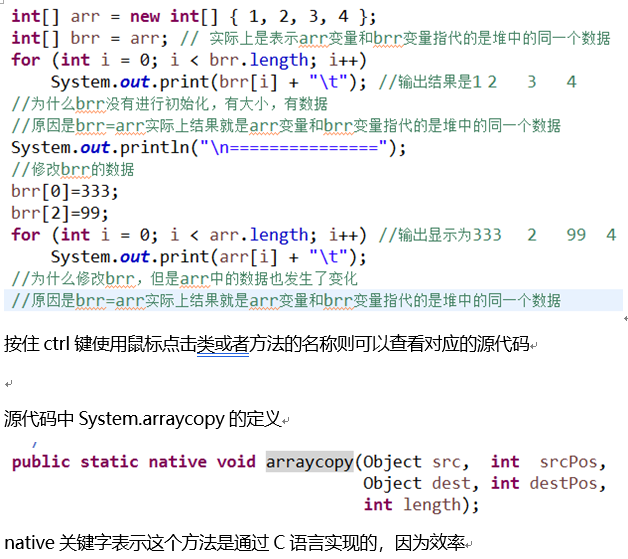Image resolution: width=628 pixels, height=559 pixels.
Task: Click the parameter line 'Object dest, int destPos,'
Action: click(485, 483)
